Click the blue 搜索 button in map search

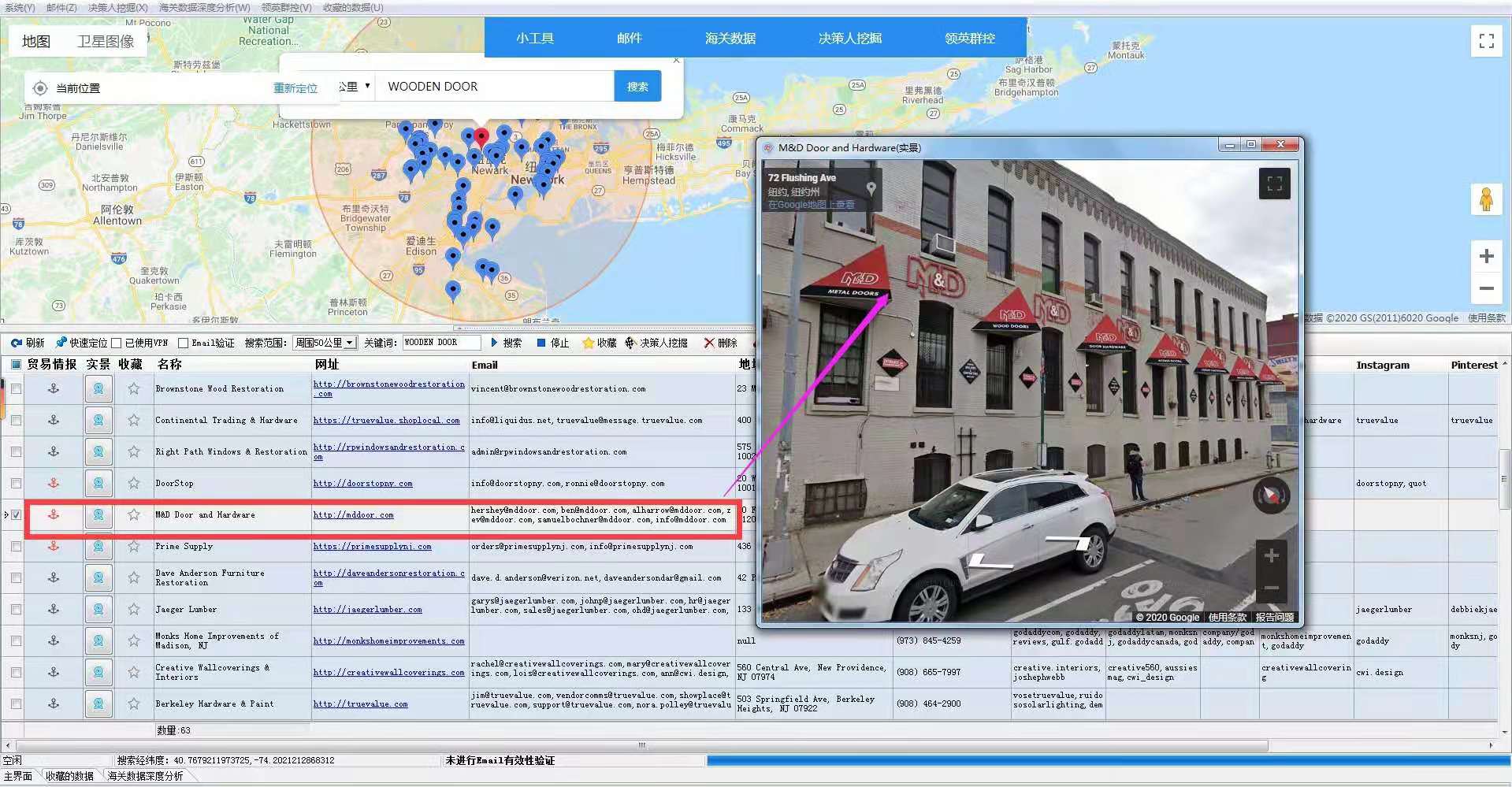pyautogui.click(x=637, y=87)
